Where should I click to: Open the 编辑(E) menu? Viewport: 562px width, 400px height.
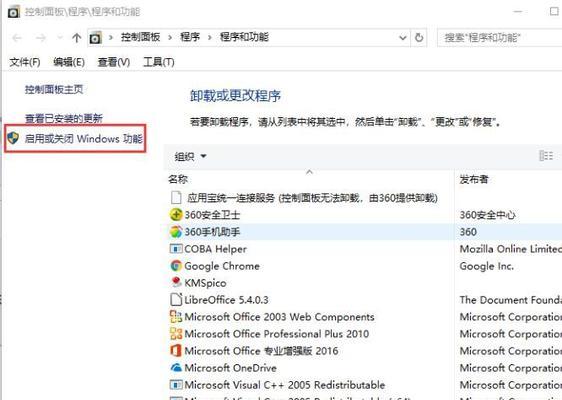[69, 62]
